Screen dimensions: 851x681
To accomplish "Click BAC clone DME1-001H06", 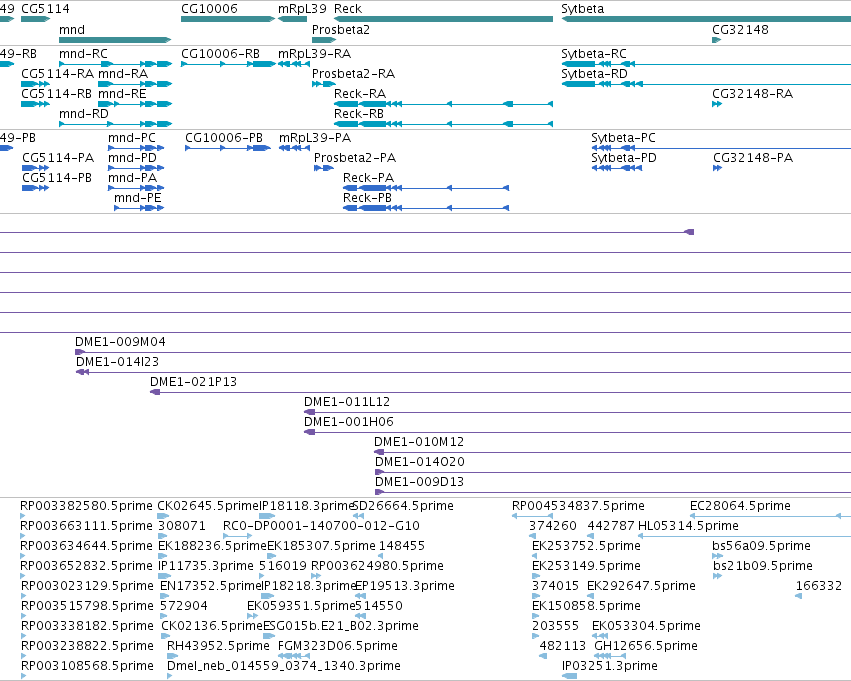I will 348,422.
